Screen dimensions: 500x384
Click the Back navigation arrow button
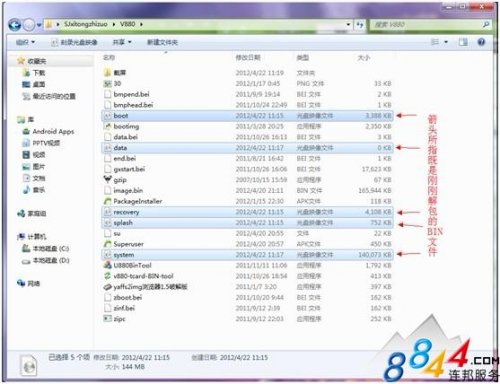15,25
